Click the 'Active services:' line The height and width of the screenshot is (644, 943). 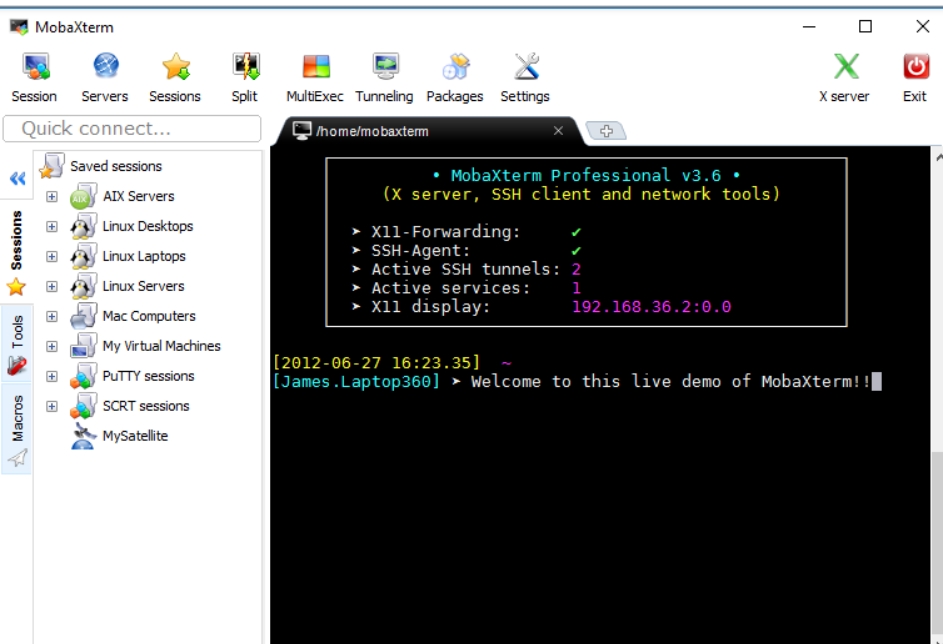[x=466, y=288]
